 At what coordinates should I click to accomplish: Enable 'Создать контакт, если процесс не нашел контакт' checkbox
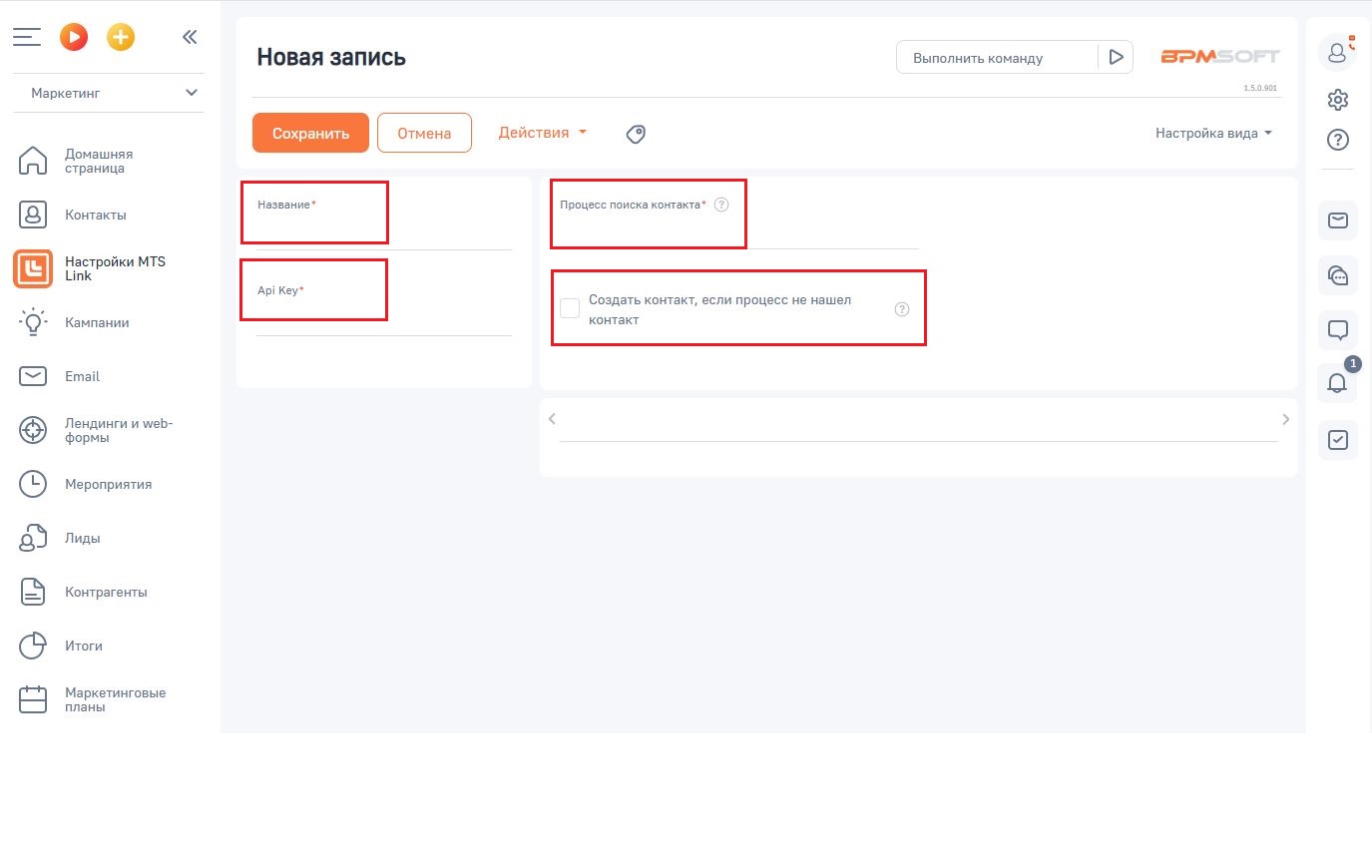(570, 309)
